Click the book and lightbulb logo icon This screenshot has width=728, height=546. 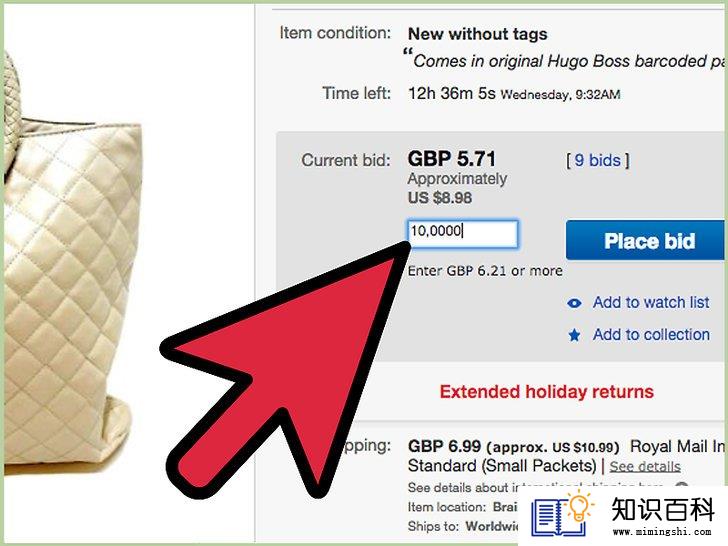(562, 515)
